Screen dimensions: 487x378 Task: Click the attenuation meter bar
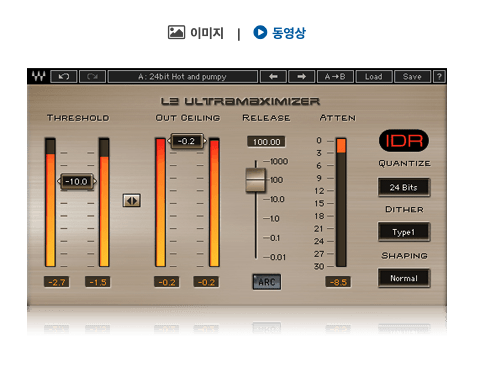point(341,202)
